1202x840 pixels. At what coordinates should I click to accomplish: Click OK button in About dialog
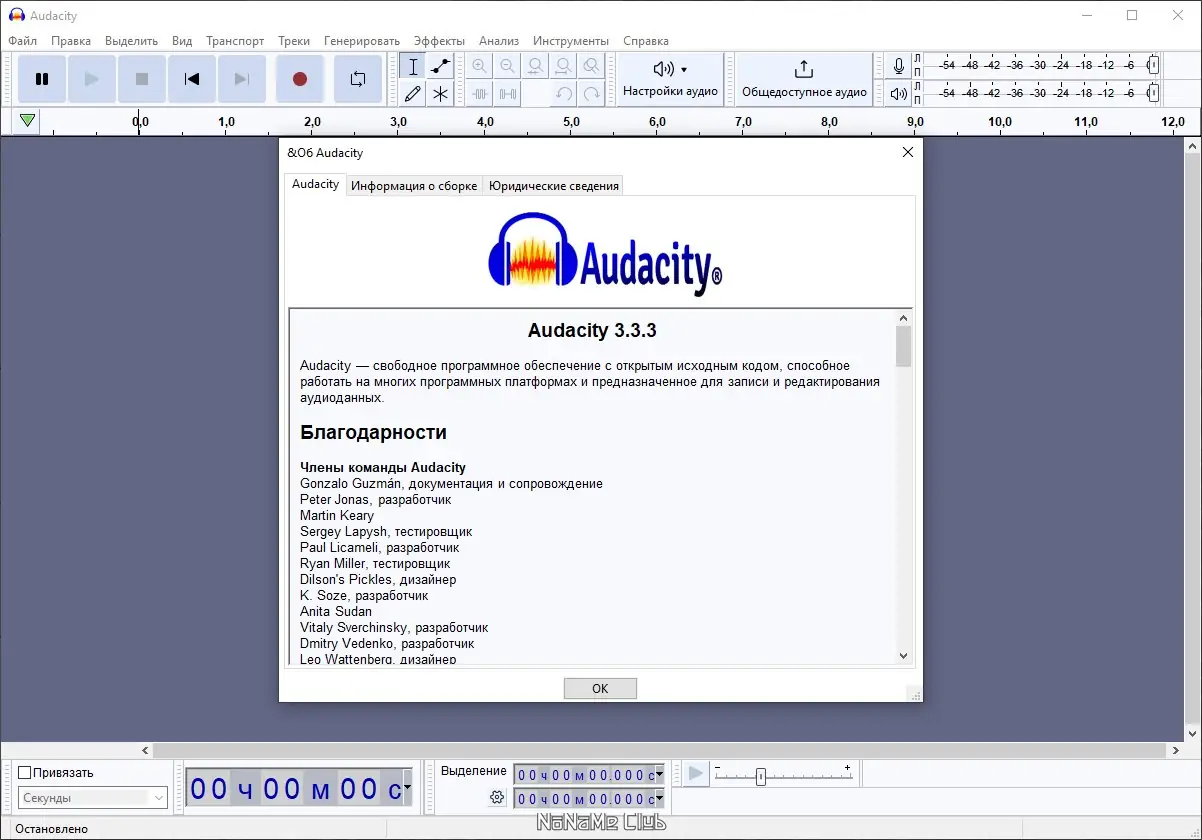coord(600,688)
